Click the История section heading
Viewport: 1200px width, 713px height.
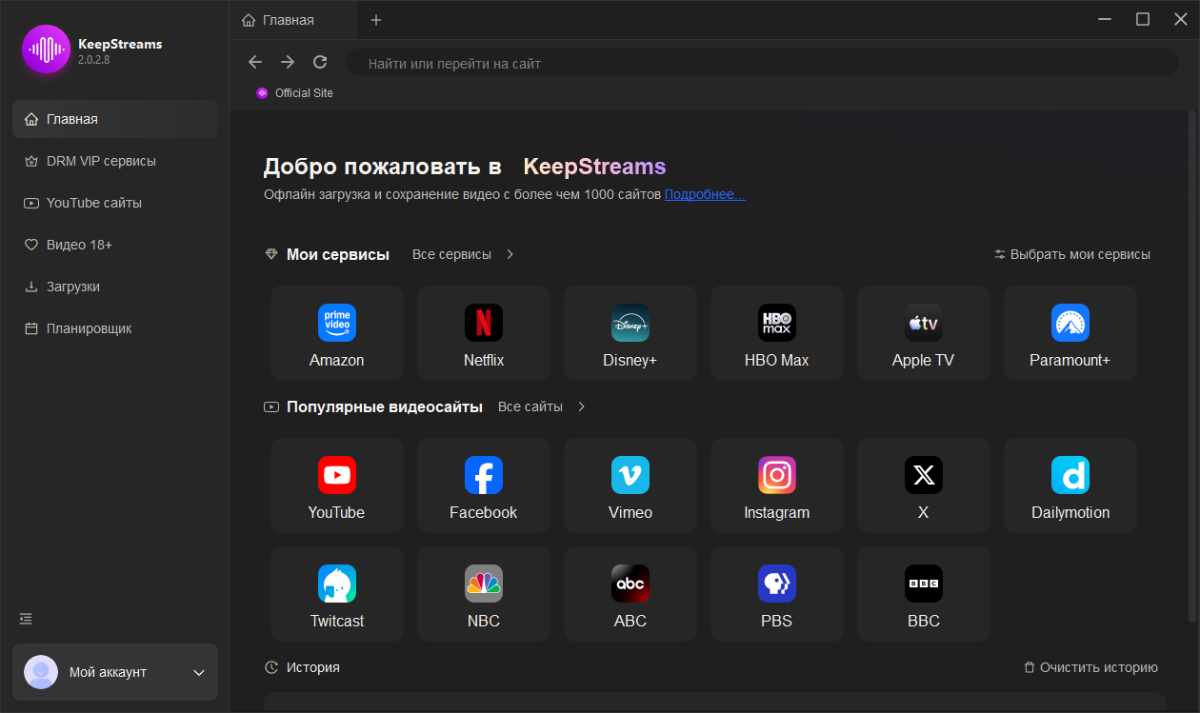[313, 667]
